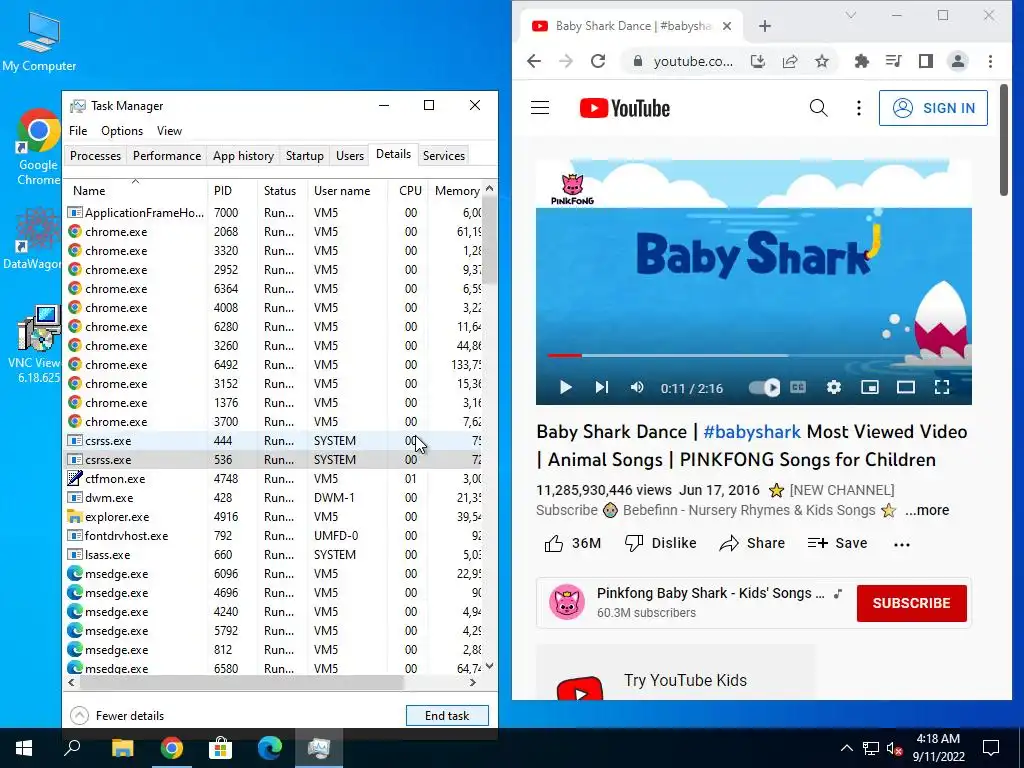Viewport: 1024px width, 768px height.
Task: Open Microsoft Edge from taskbar
Action: click(269, 748)
